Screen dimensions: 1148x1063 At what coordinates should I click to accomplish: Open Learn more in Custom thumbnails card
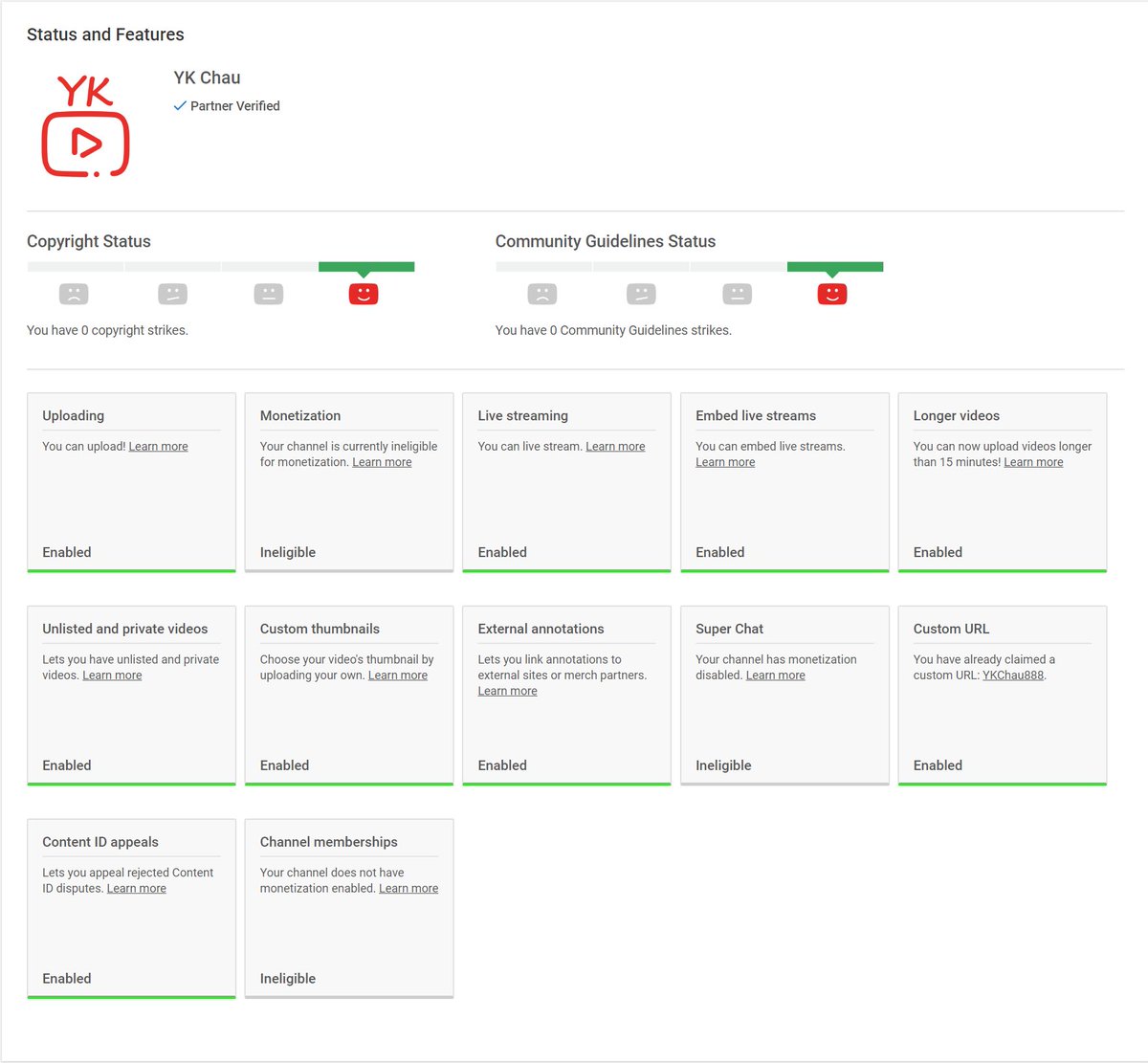point(398,675)
